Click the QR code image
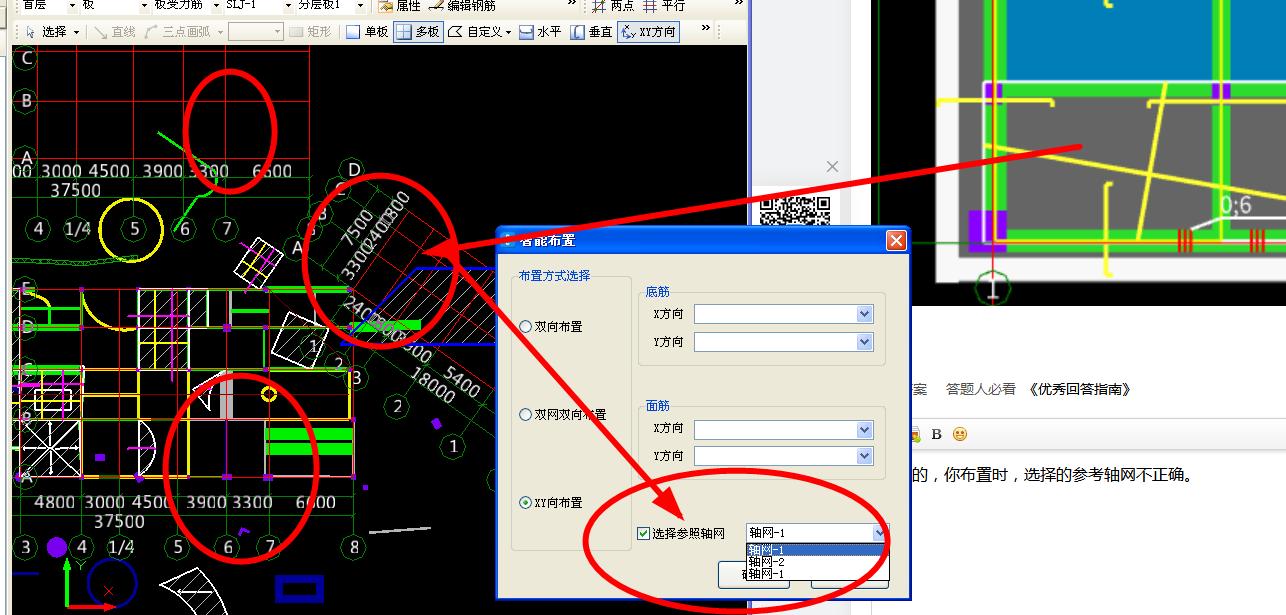1286x615 pixels. (x=795, y=210)
